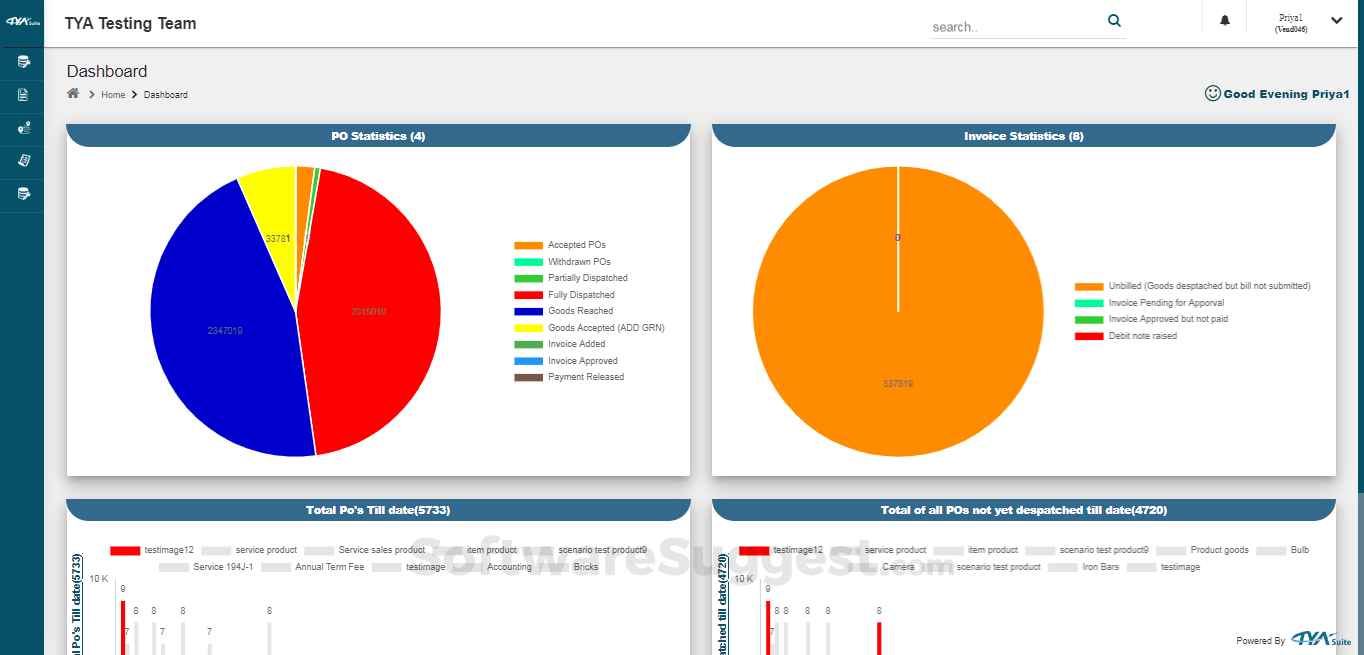Screen dimensions: 1364x655
Task: Focus the search input field
Action: point(1017,27)
